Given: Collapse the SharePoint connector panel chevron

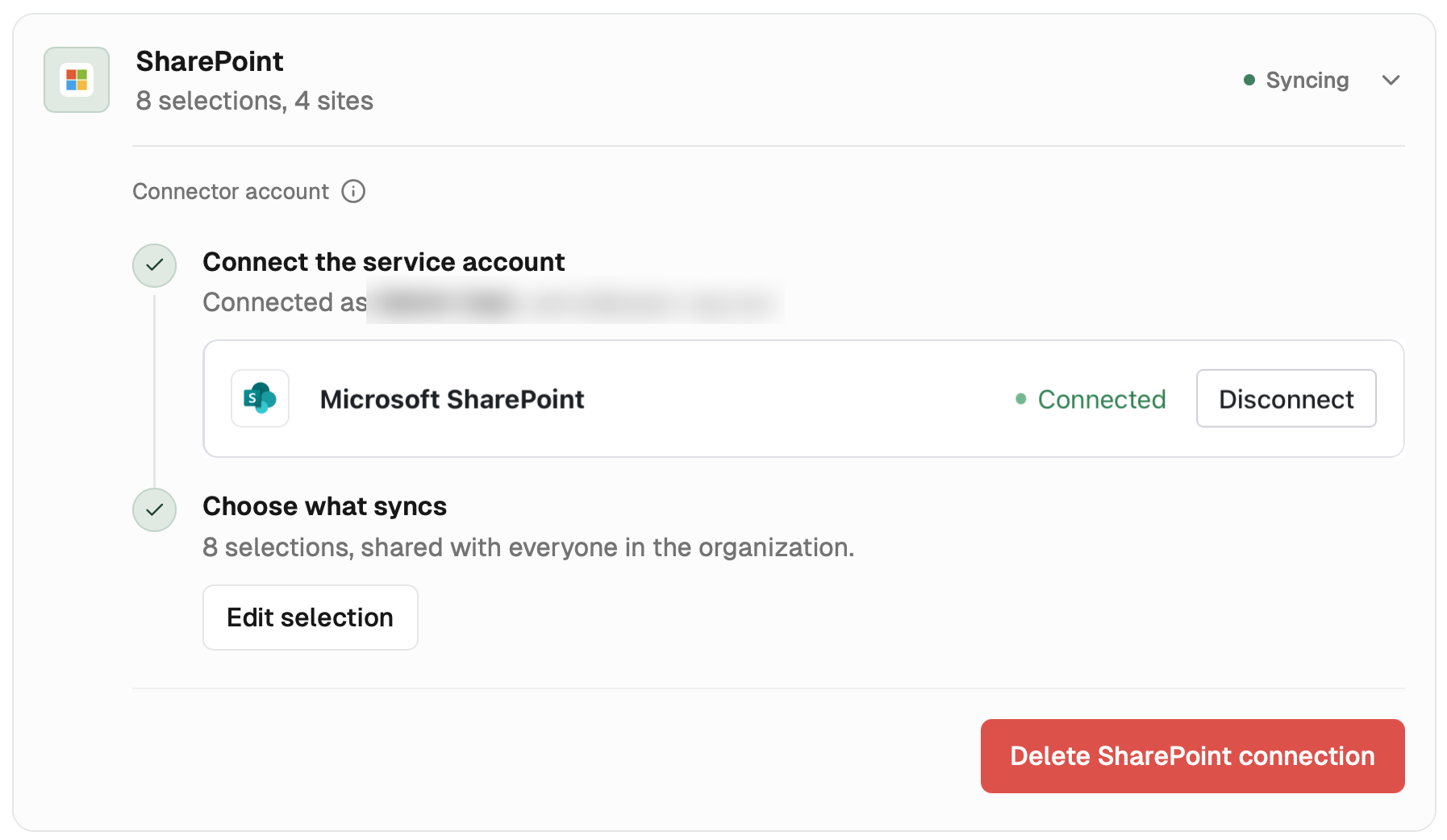Looking at the screenshot, I should pyautogui.click(x=1391, y=80).
